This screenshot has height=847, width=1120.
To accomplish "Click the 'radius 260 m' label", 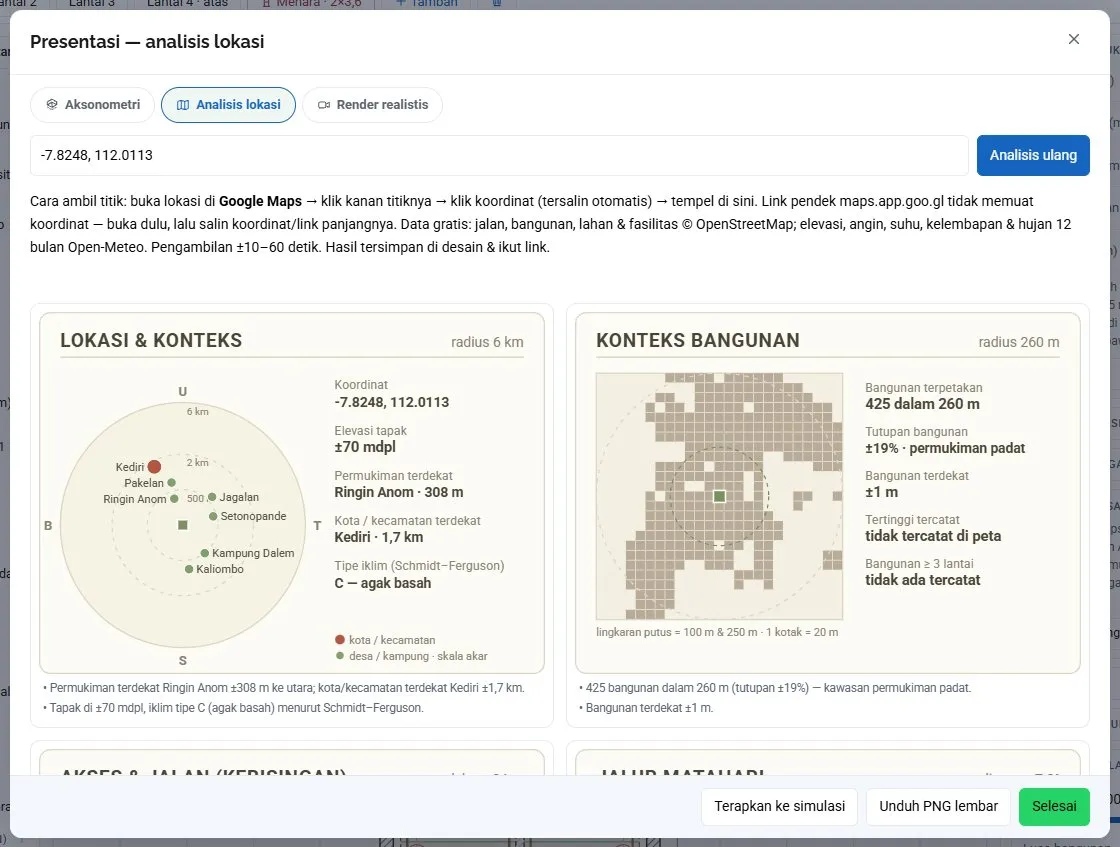I will pos(1019,342).
